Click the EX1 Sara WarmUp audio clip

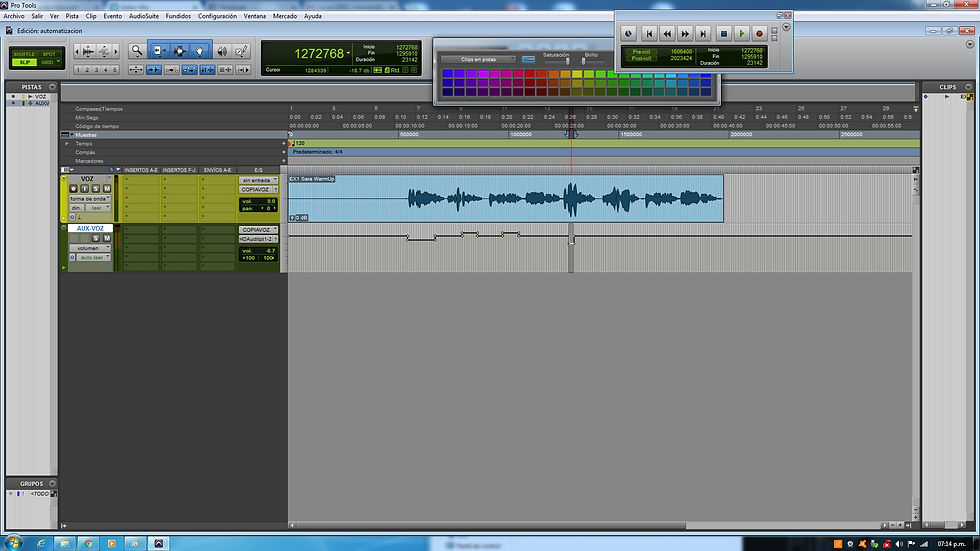[506, 199]
